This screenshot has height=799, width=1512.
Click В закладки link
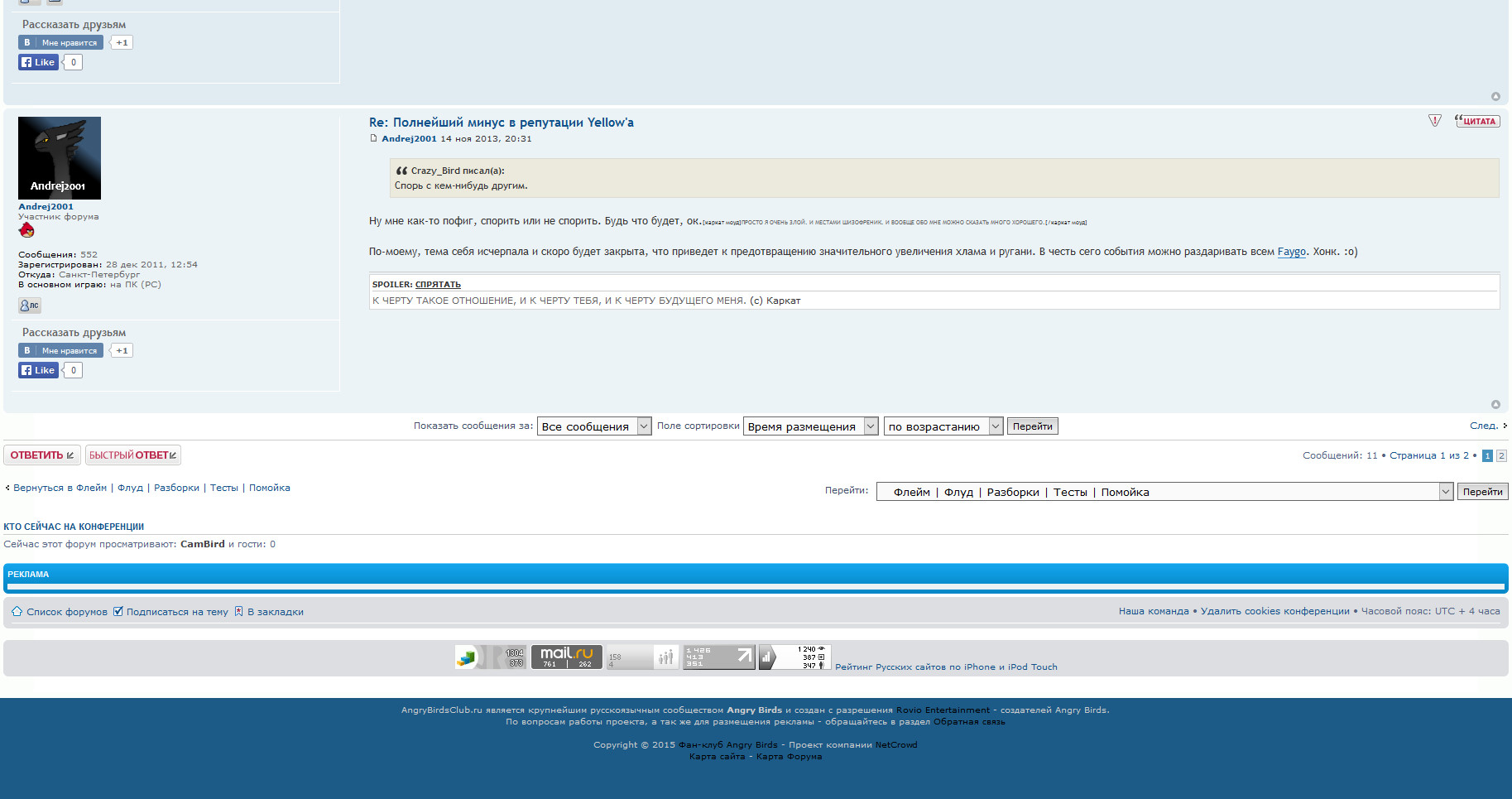(276, 612)
